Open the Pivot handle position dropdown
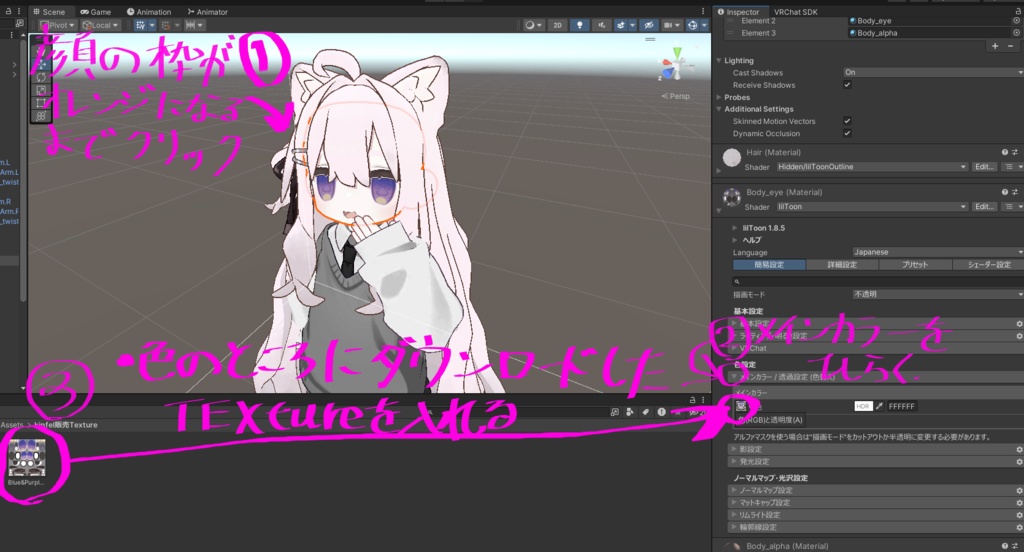This screenshot has width=1024, height=552. (57, 25)
